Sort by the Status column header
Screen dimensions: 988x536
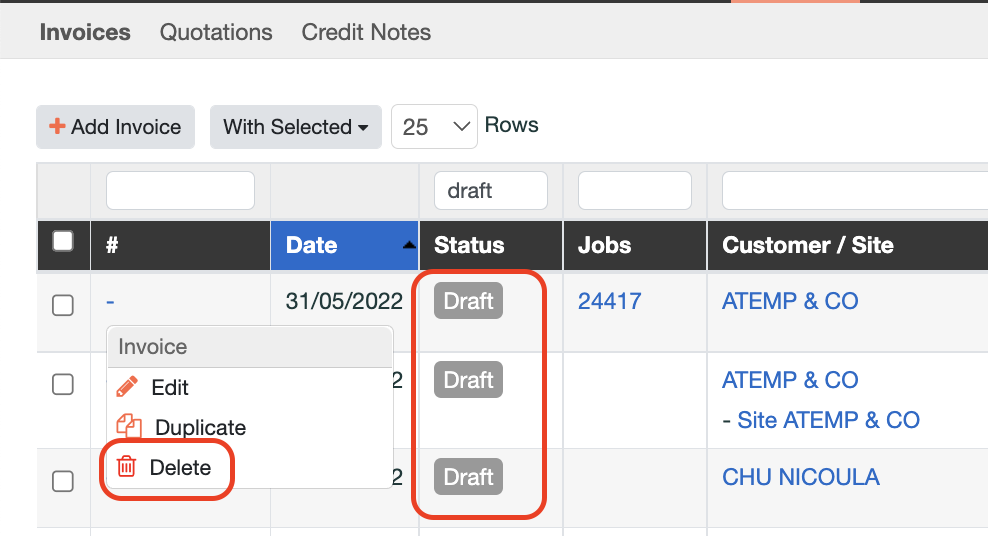pos(469,245)
